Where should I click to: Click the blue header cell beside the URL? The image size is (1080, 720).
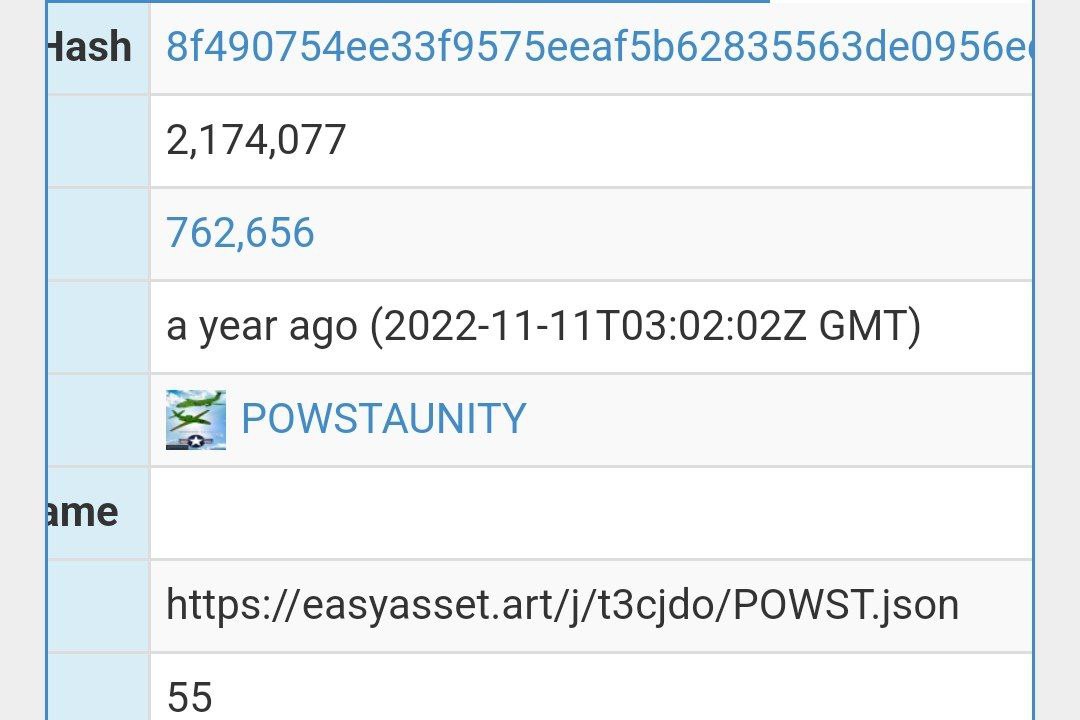[98, 606]
